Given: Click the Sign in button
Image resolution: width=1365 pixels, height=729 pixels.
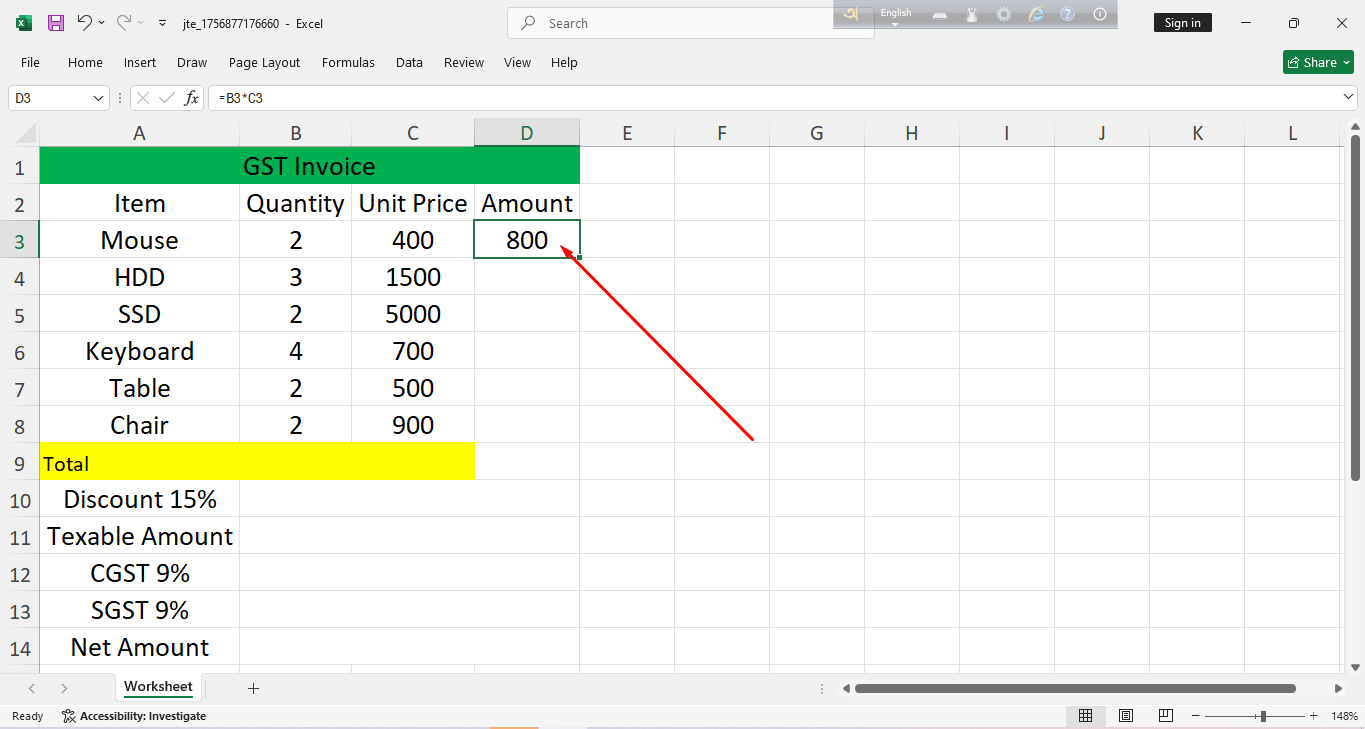Looking at the screenshot, I should tap(1182, 23).
